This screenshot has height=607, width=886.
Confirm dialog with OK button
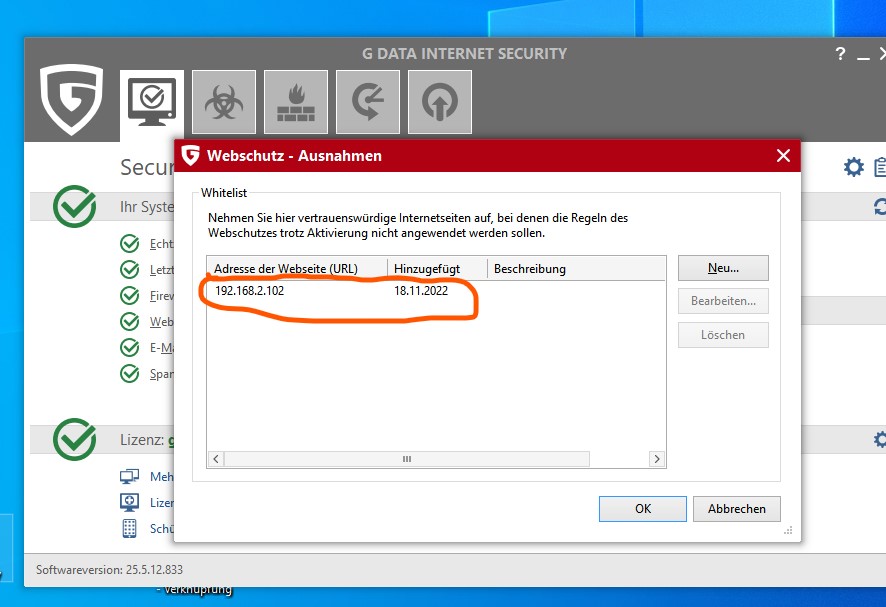(x=642, y=509)
